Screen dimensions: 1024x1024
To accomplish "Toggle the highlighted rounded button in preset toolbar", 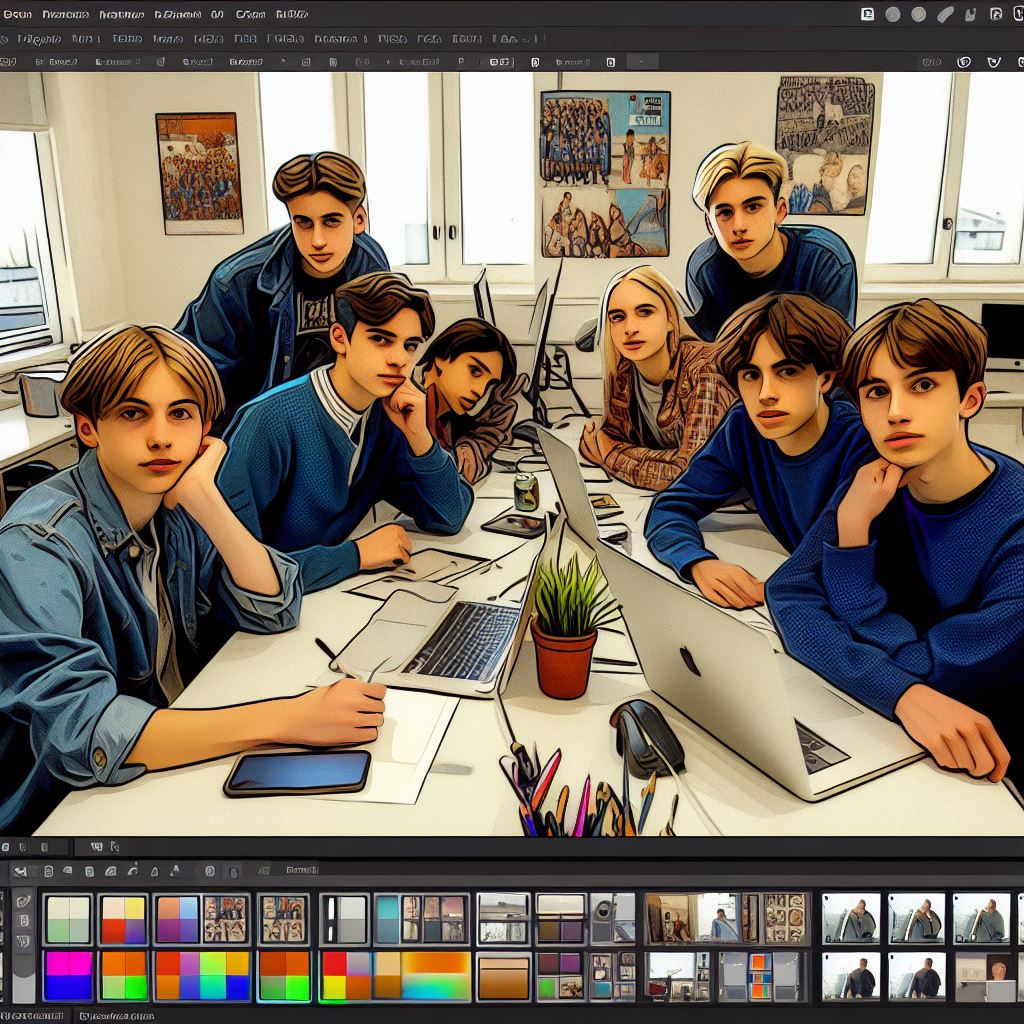I will click(210, 871).
